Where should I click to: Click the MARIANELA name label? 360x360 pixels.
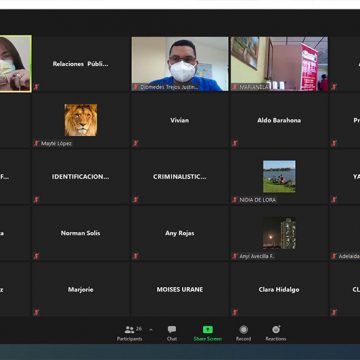pos(254,87)
